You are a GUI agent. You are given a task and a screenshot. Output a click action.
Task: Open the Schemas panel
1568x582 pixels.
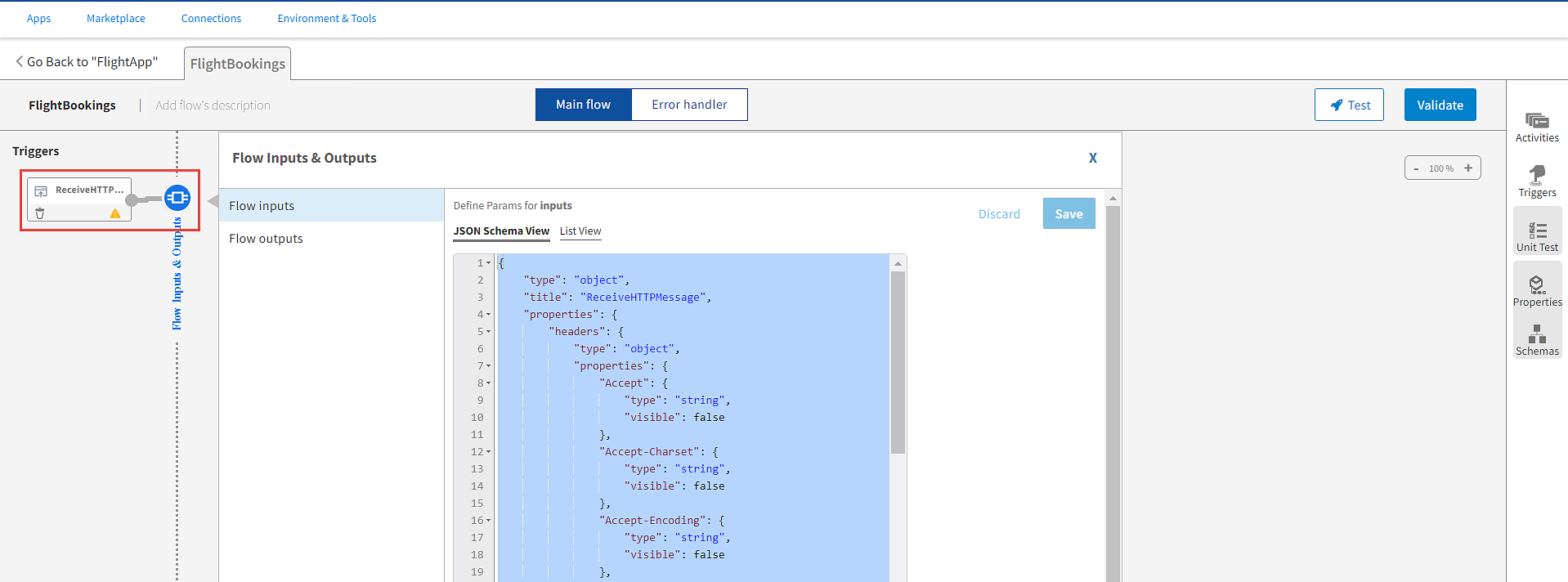click(1536, 340)
